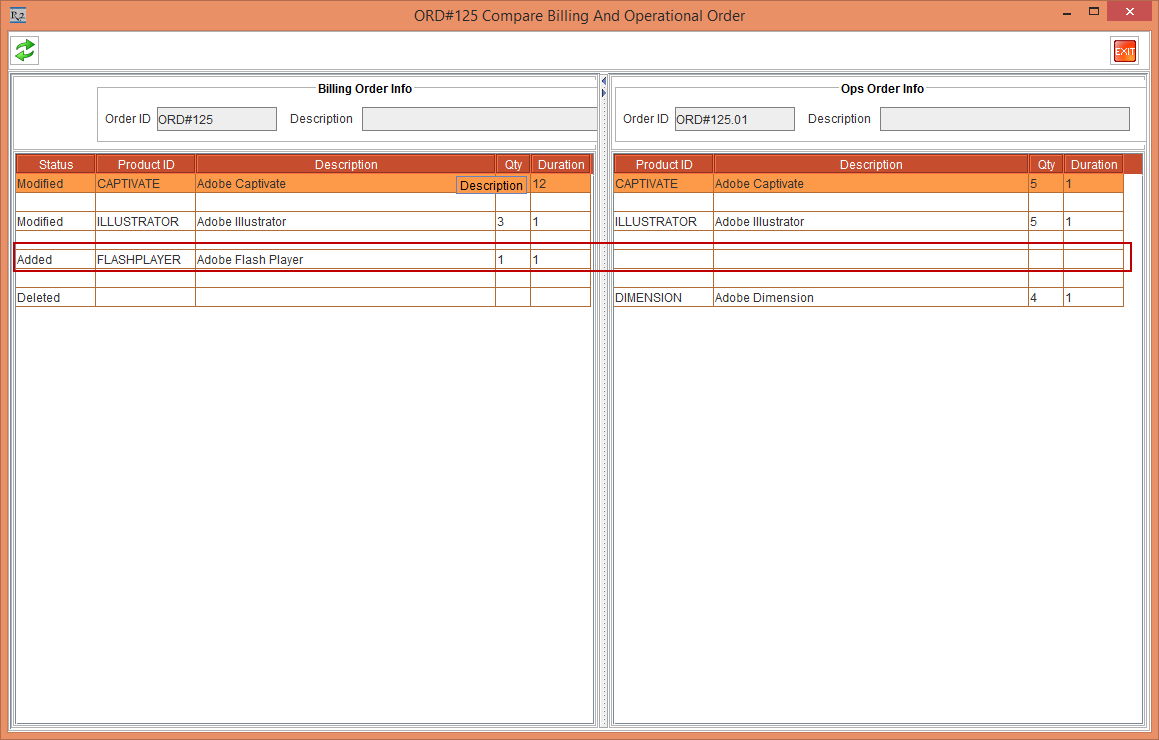Sort billing table by Status column header

coord(56,164)
